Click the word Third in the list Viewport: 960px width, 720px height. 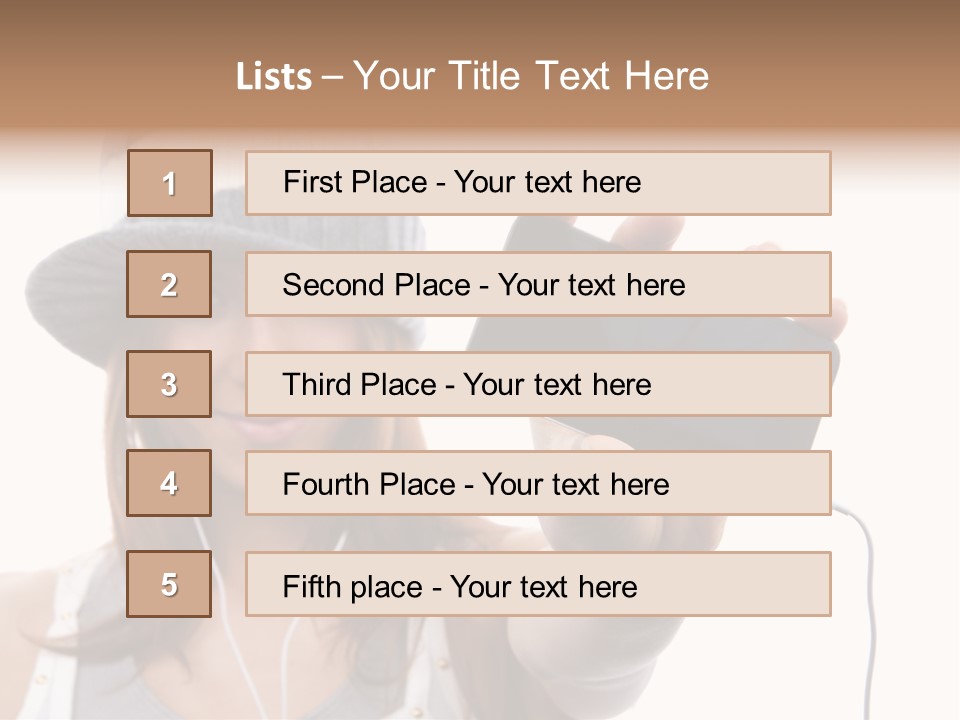[x=317, y=384]
